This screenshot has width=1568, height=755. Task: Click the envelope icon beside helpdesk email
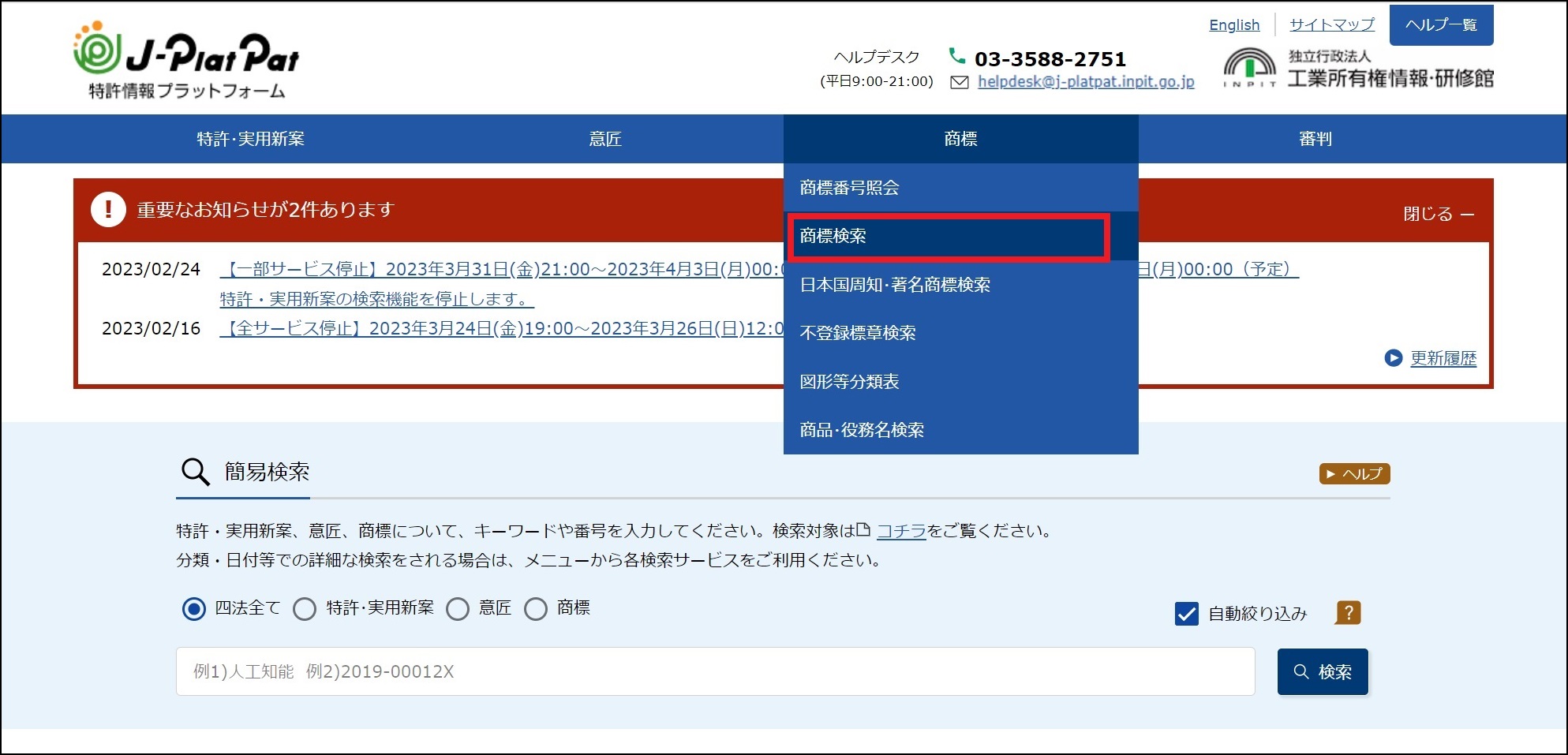click(x=959, y=82)
